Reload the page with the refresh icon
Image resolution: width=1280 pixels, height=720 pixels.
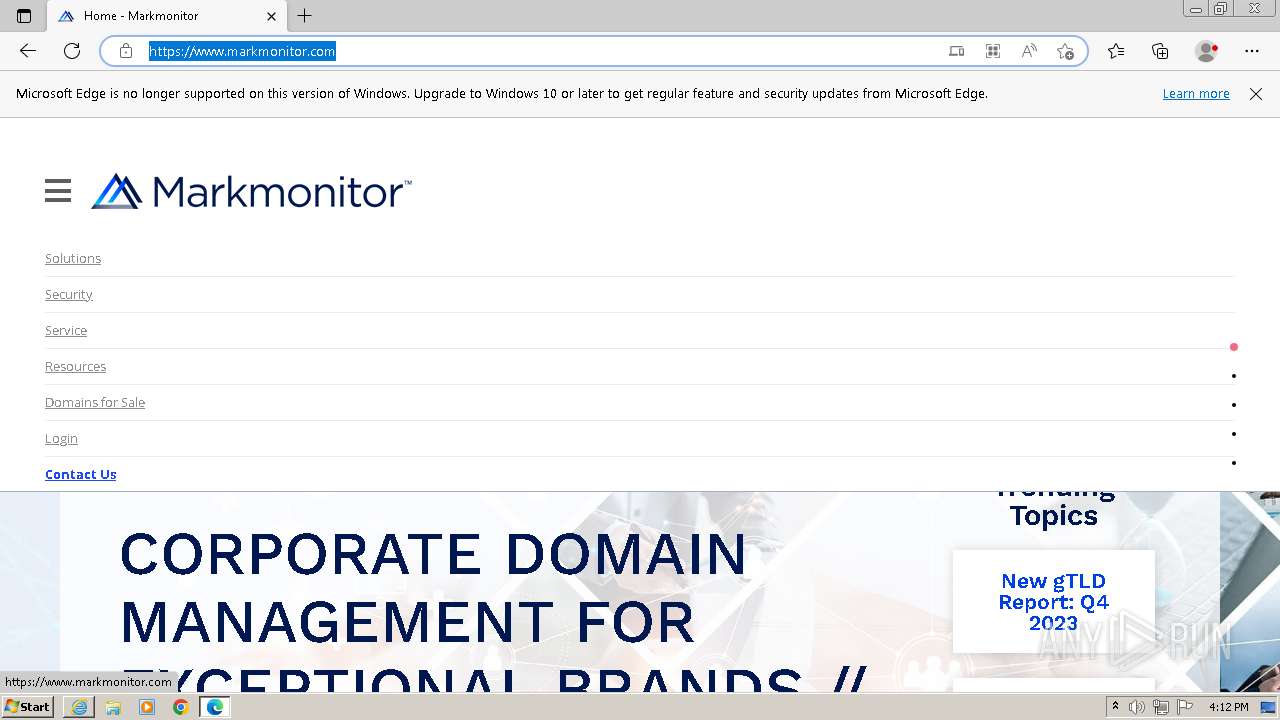coord(72,51)
